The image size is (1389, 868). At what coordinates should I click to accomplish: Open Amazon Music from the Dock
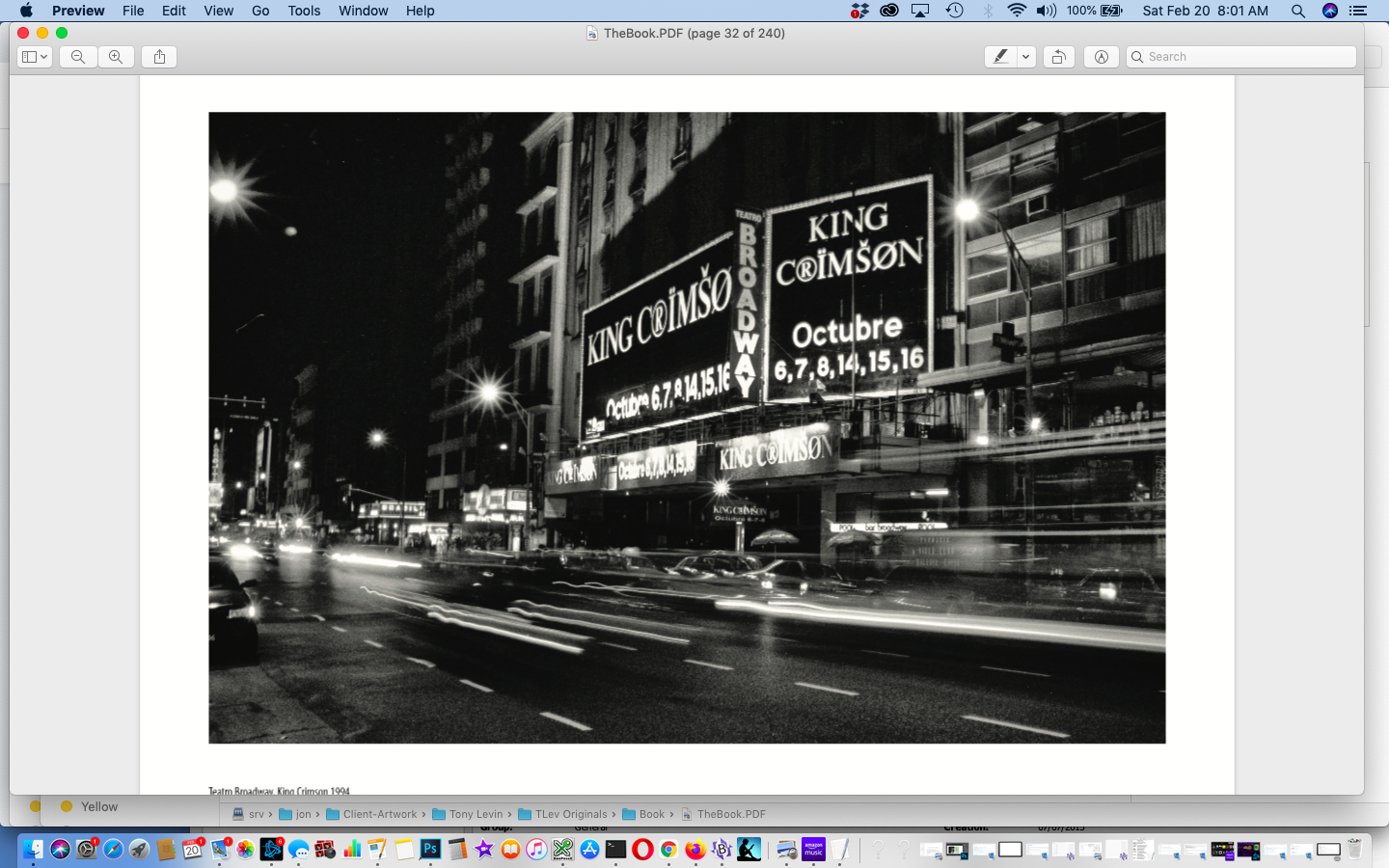point(813,849)
